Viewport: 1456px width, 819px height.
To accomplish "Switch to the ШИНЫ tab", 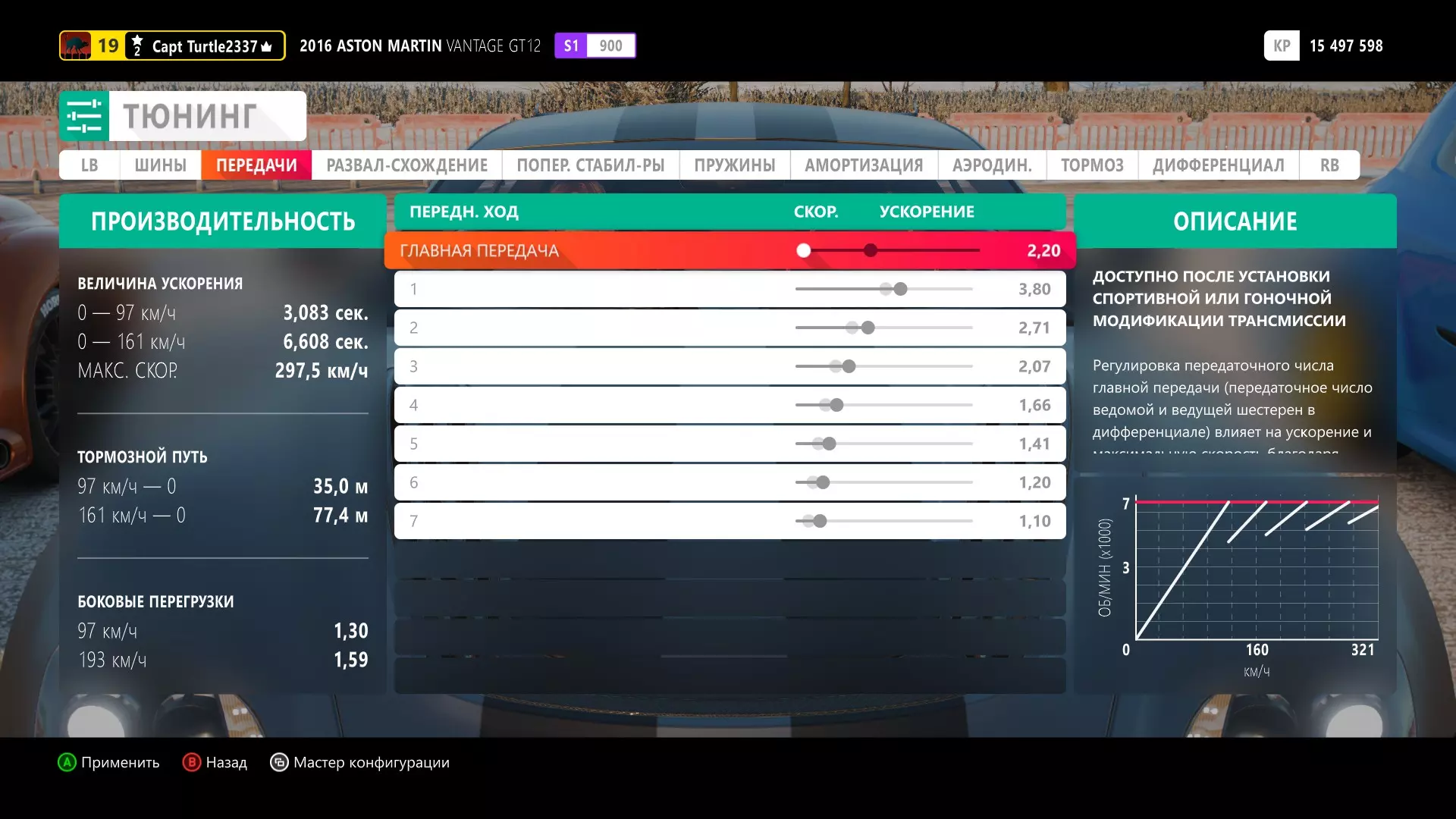I will (160, 165).
